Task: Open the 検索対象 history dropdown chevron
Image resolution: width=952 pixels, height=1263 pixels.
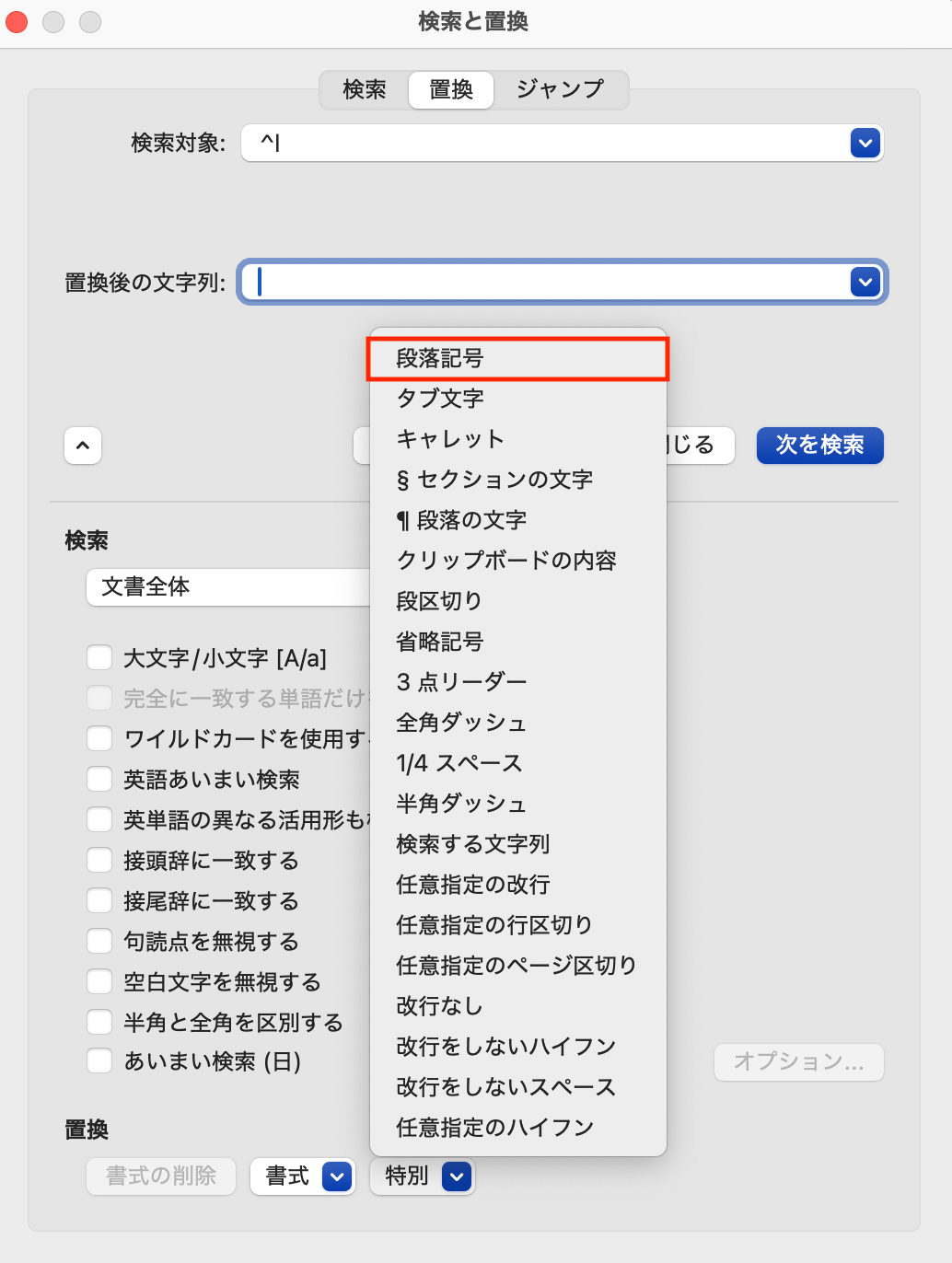Action: [x=863, y=143]
